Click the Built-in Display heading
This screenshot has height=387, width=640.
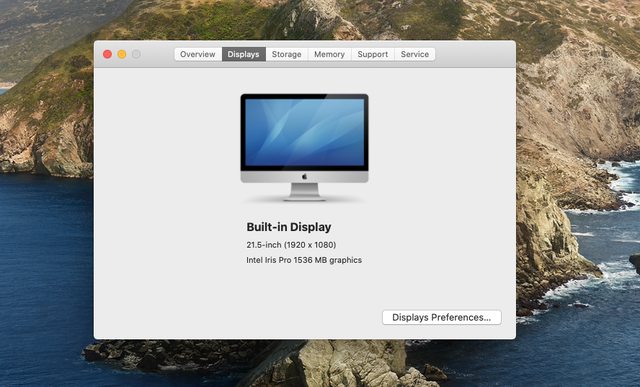289,227
